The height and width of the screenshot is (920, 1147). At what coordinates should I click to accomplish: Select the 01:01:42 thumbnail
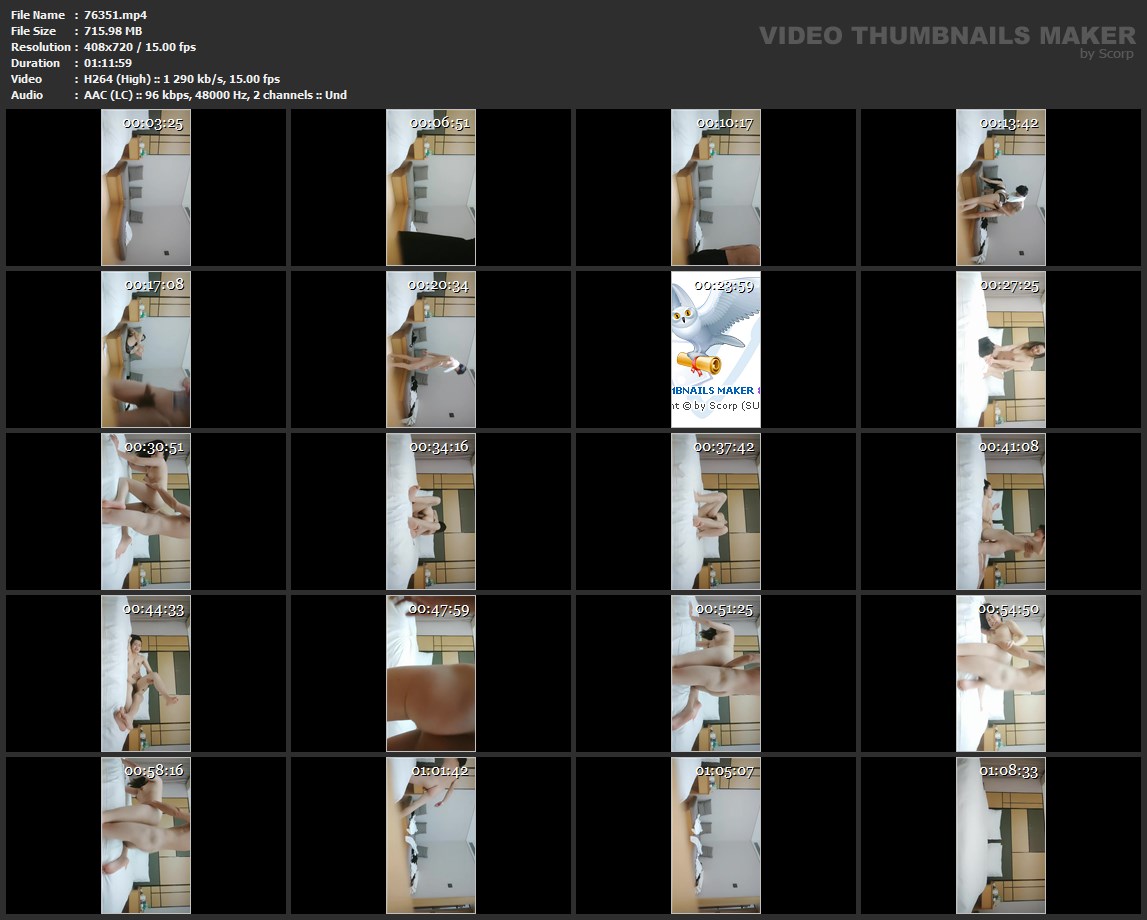[430, 836]
